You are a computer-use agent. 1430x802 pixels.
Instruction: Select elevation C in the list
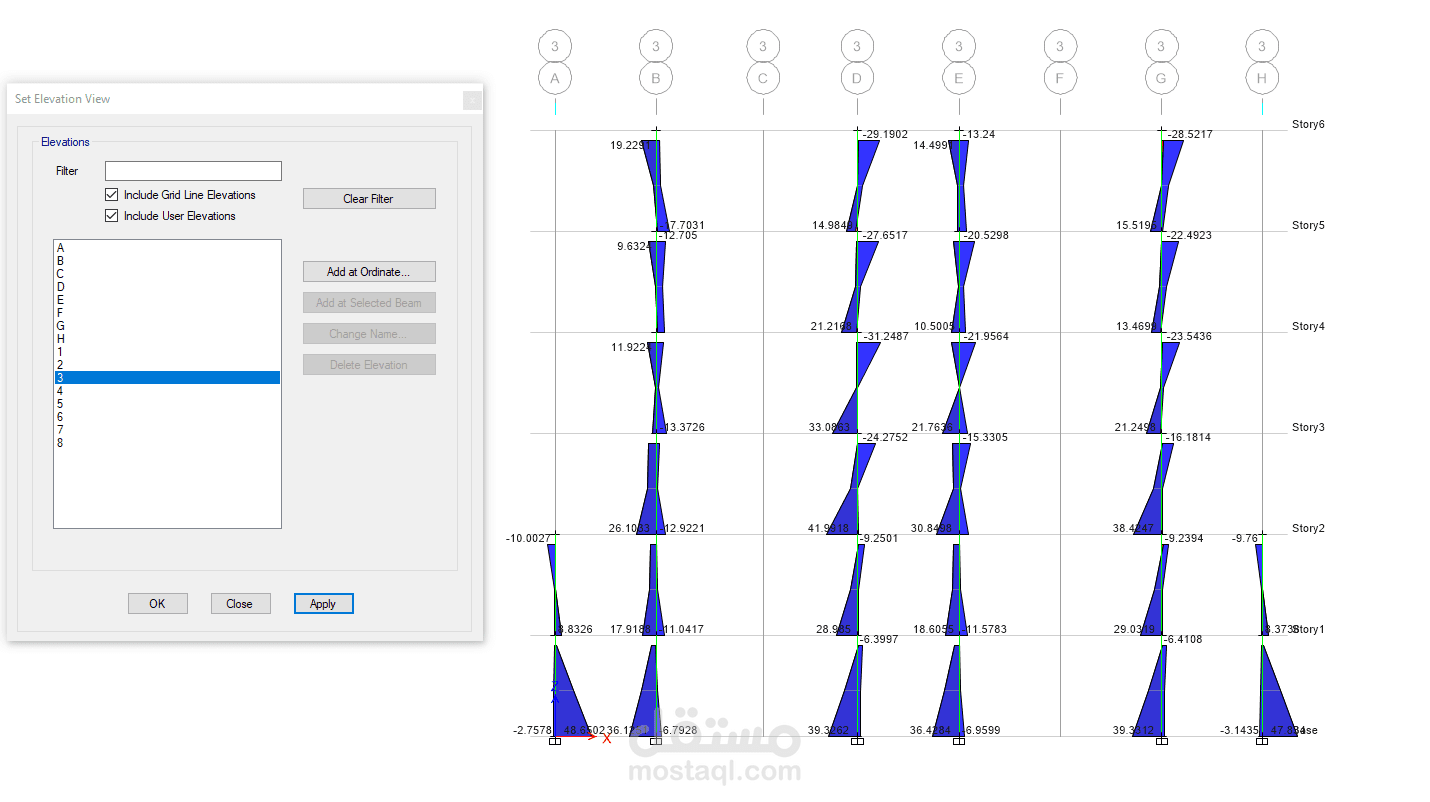pyautogui.click(x=167, y=274)
